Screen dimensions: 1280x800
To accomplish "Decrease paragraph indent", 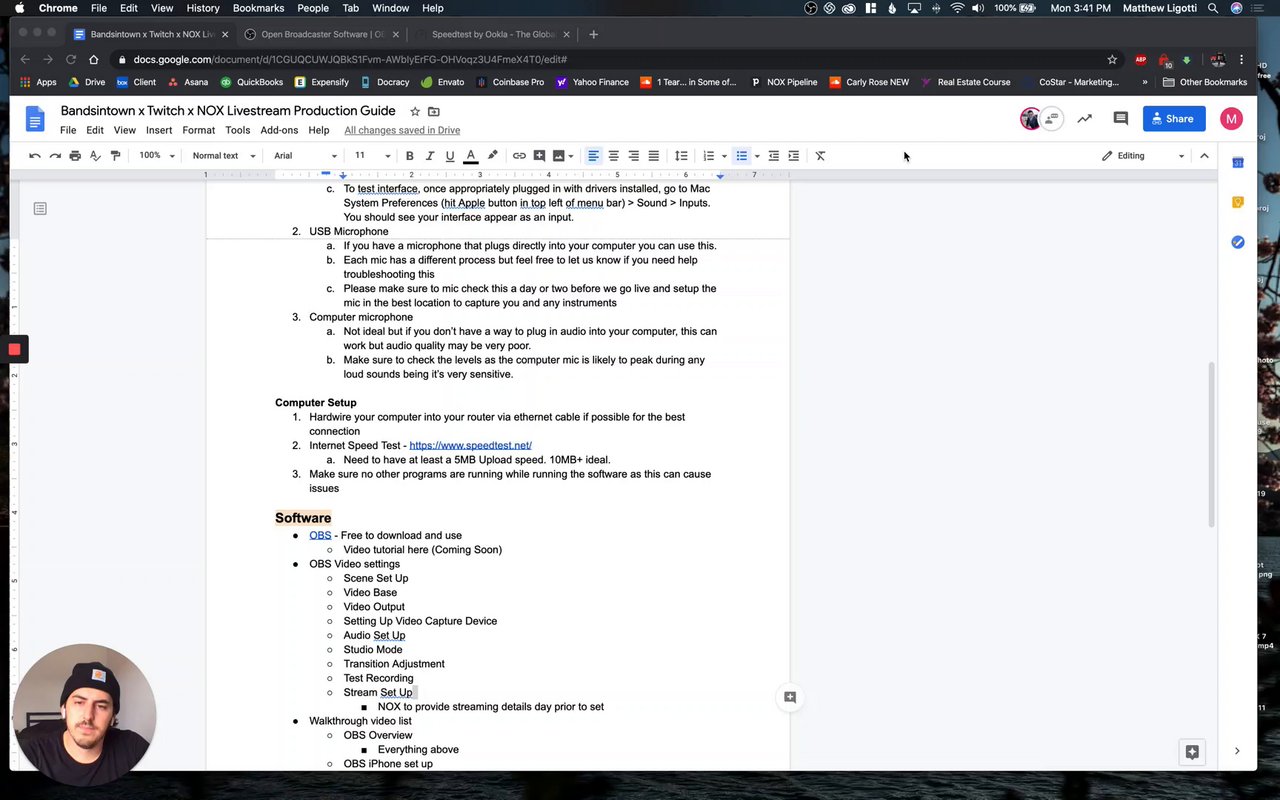I will pos(773,156).
